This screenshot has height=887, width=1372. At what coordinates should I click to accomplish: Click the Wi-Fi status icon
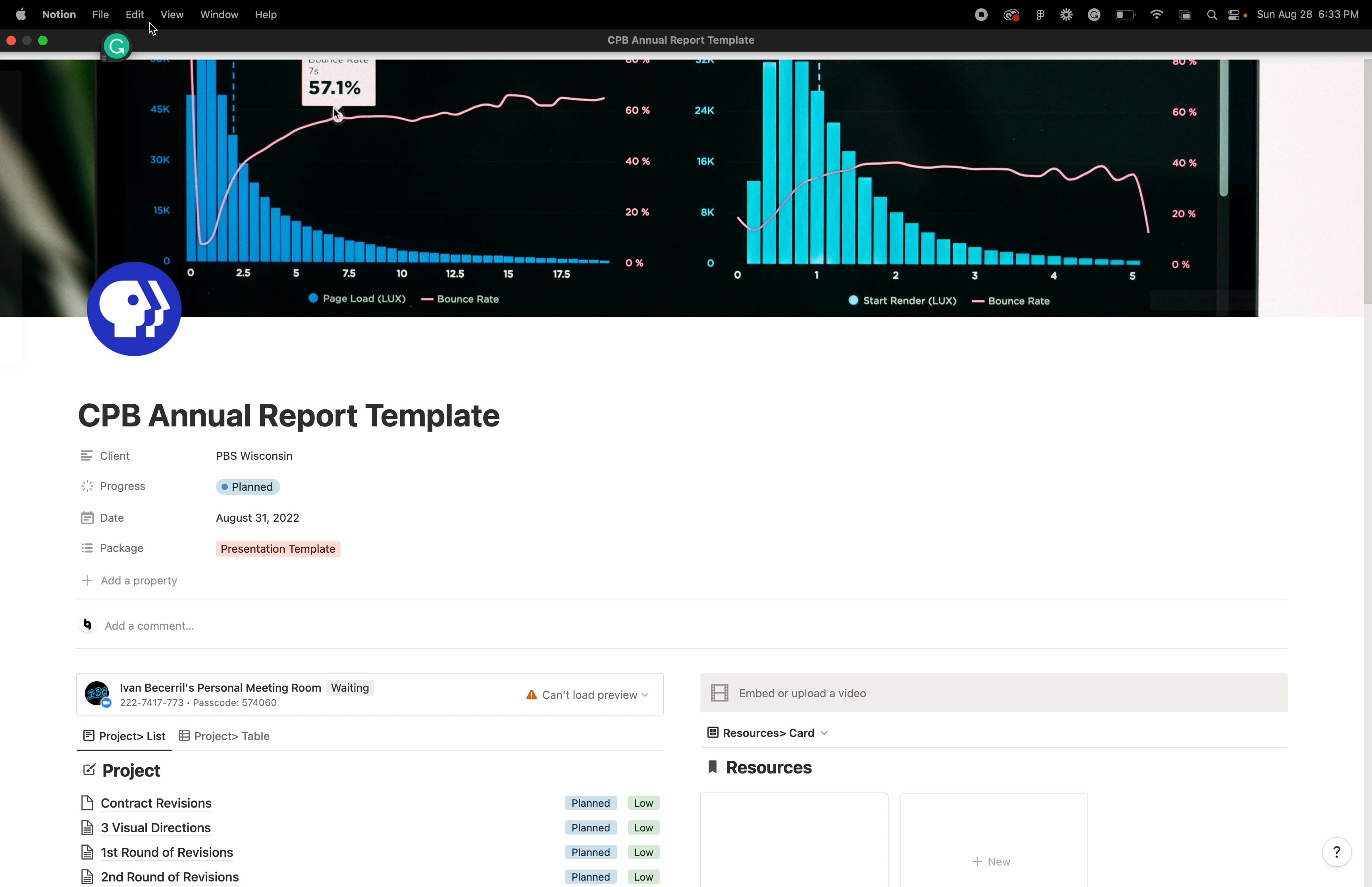pos(1156,15)
